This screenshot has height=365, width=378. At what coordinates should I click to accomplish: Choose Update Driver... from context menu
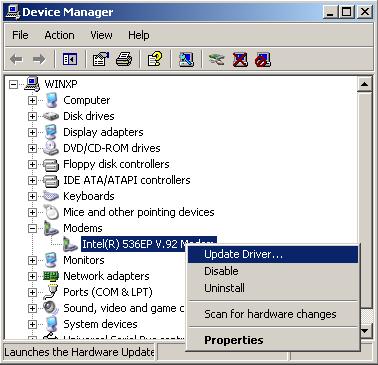coord(273,254)
